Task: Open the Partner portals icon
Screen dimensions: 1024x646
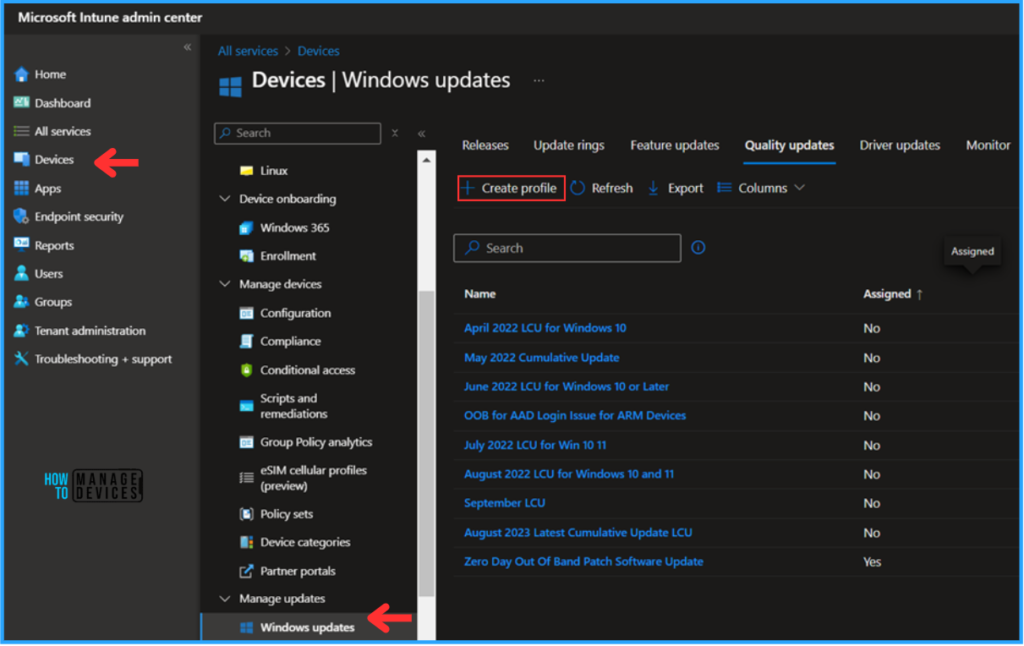Action: click(246, 571)
